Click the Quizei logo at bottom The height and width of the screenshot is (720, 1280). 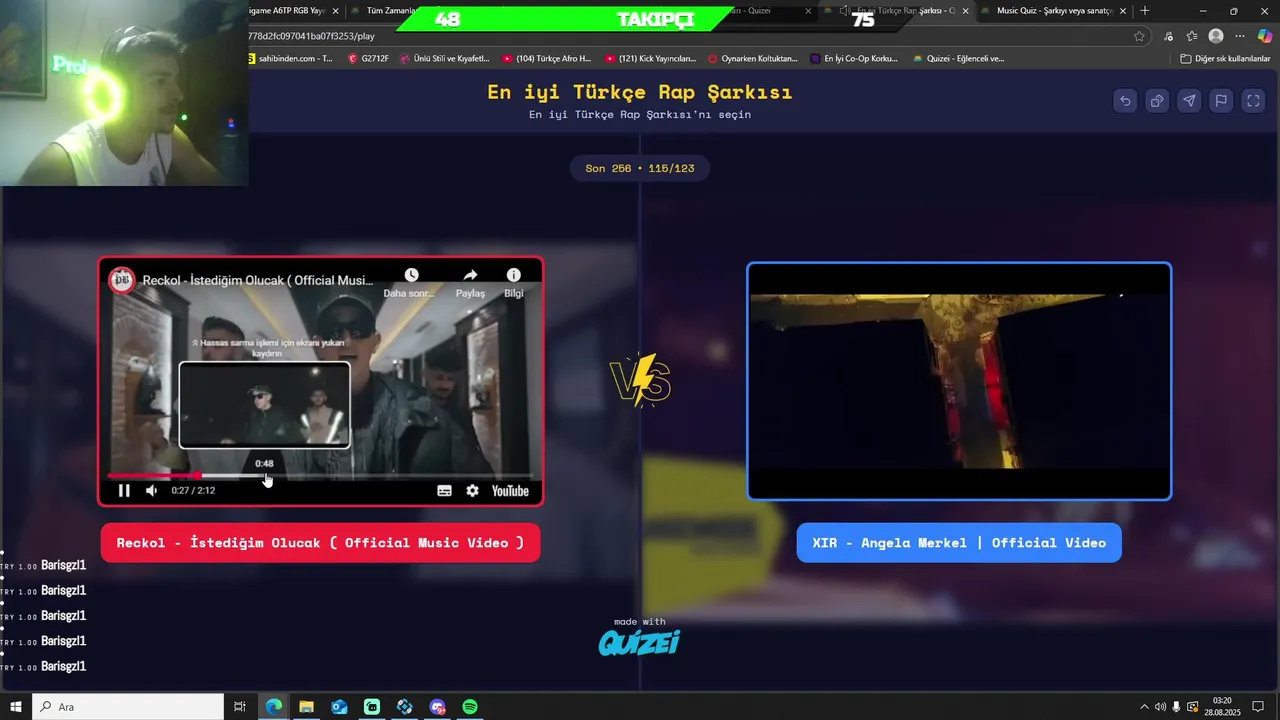point(639,642)
